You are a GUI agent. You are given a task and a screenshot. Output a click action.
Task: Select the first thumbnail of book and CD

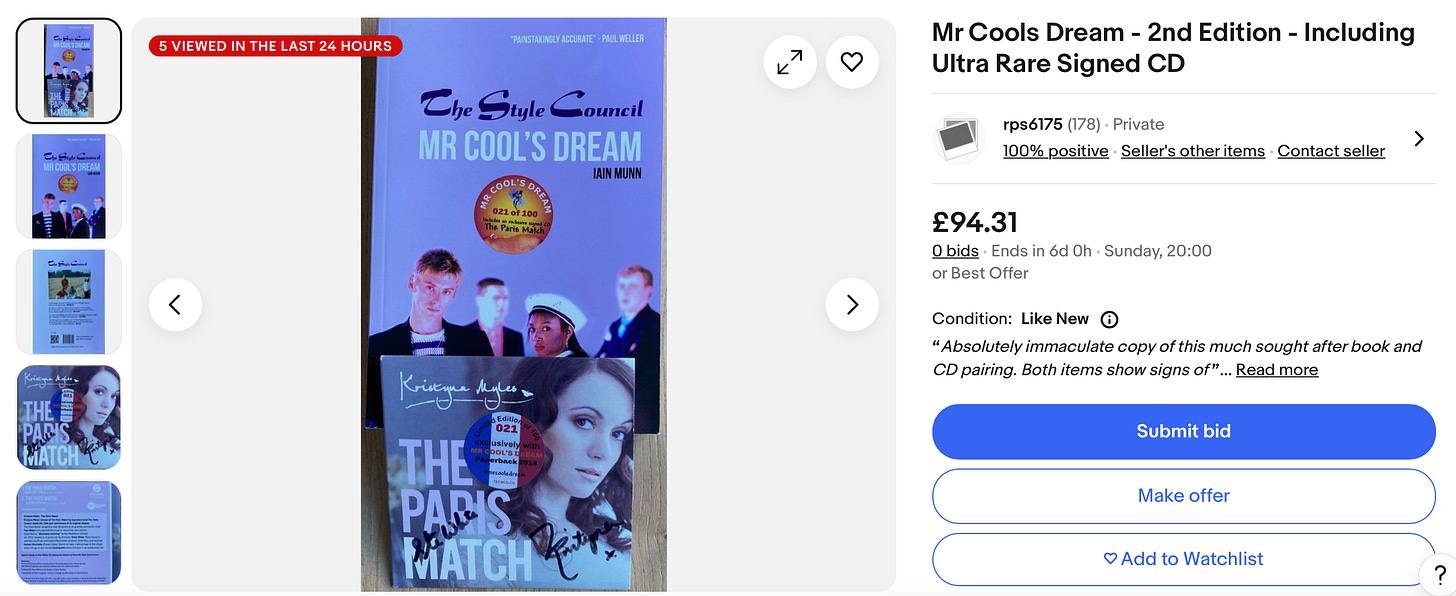tap(69, 70)
